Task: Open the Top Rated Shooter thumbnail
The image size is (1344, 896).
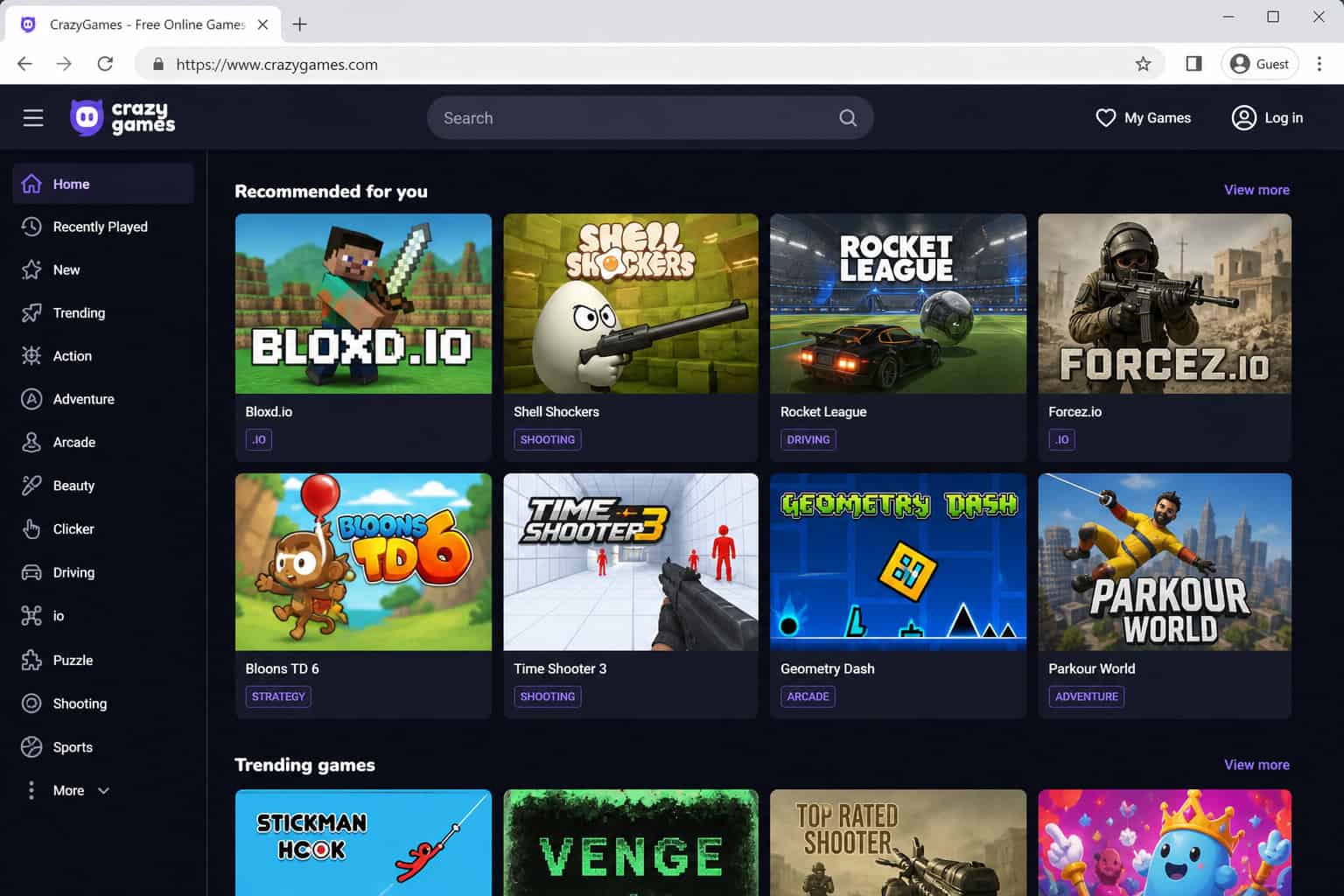Action: (898, 843)
